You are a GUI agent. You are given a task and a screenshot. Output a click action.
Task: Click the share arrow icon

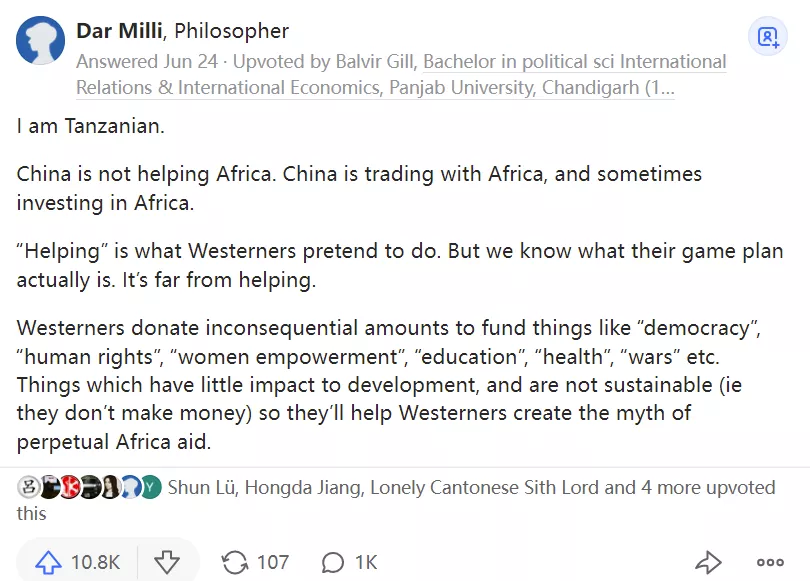pos(708,562)
